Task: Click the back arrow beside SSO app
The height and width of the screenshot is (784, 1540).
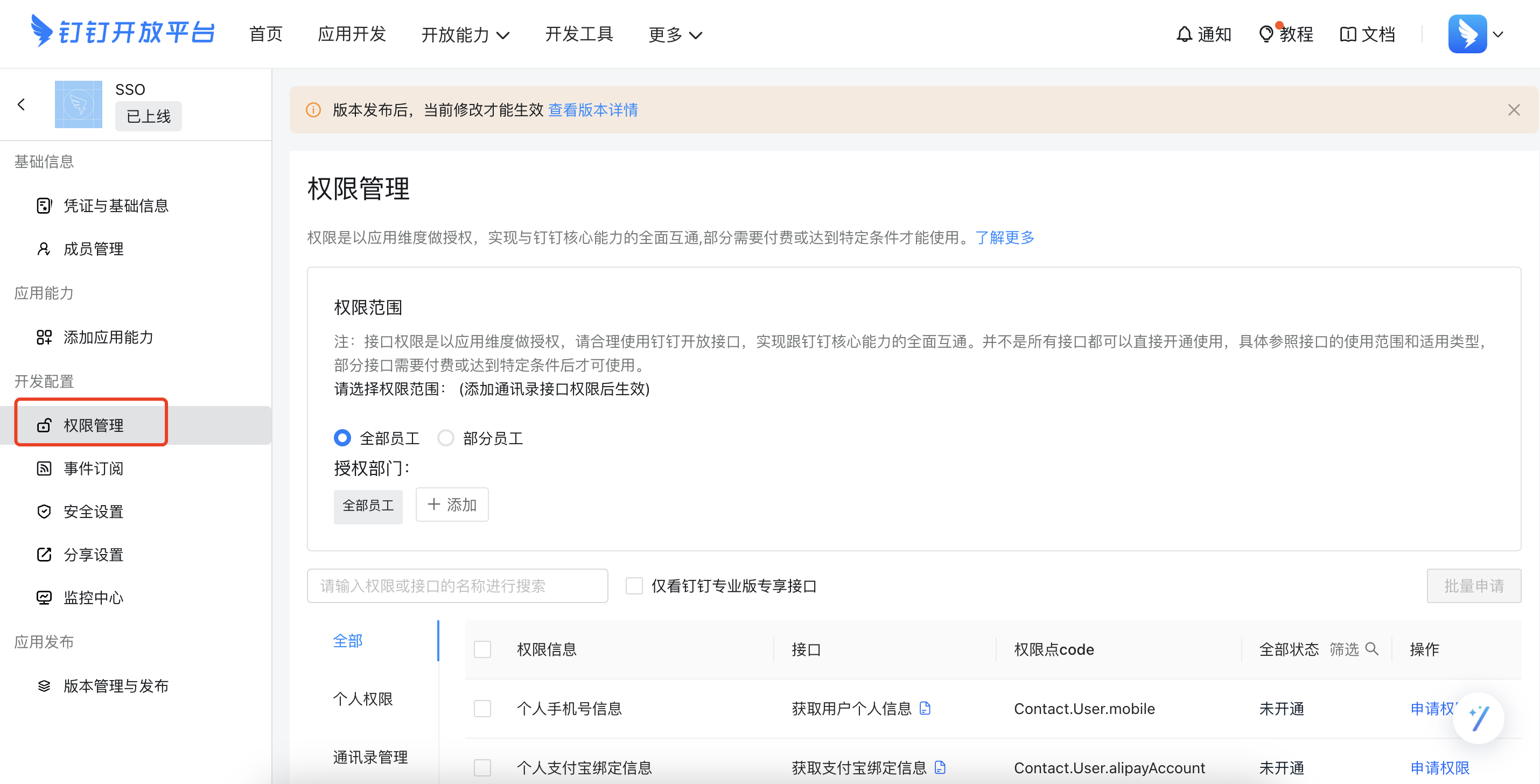Action: 22,104
